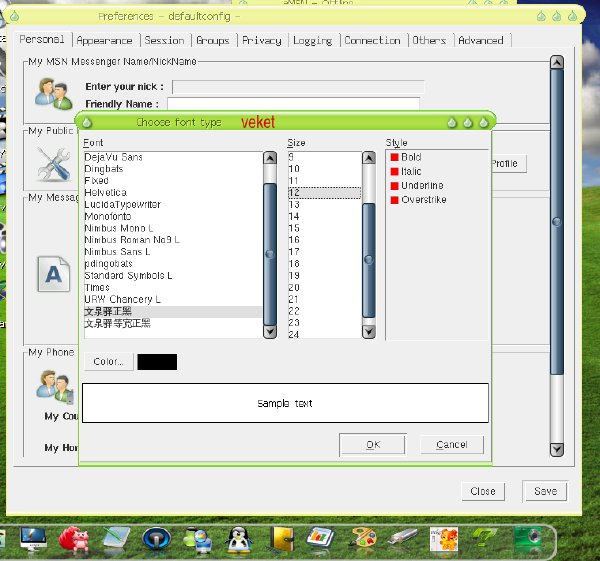Click the Sample text preview box
The height and width of the screenshot is (561, 600).
[285, 403]
